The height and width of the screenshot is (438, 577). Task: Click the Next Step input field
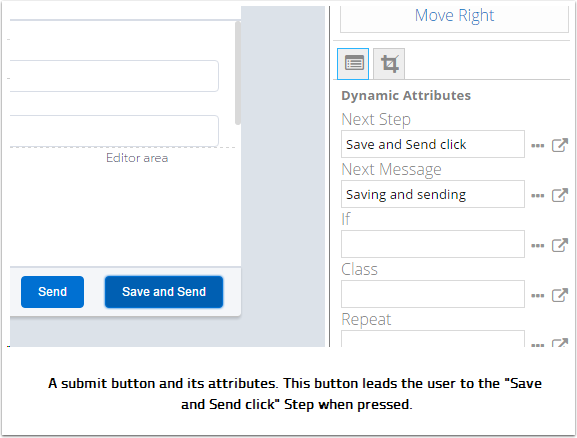pyautogui.click(x=433, y=144)
